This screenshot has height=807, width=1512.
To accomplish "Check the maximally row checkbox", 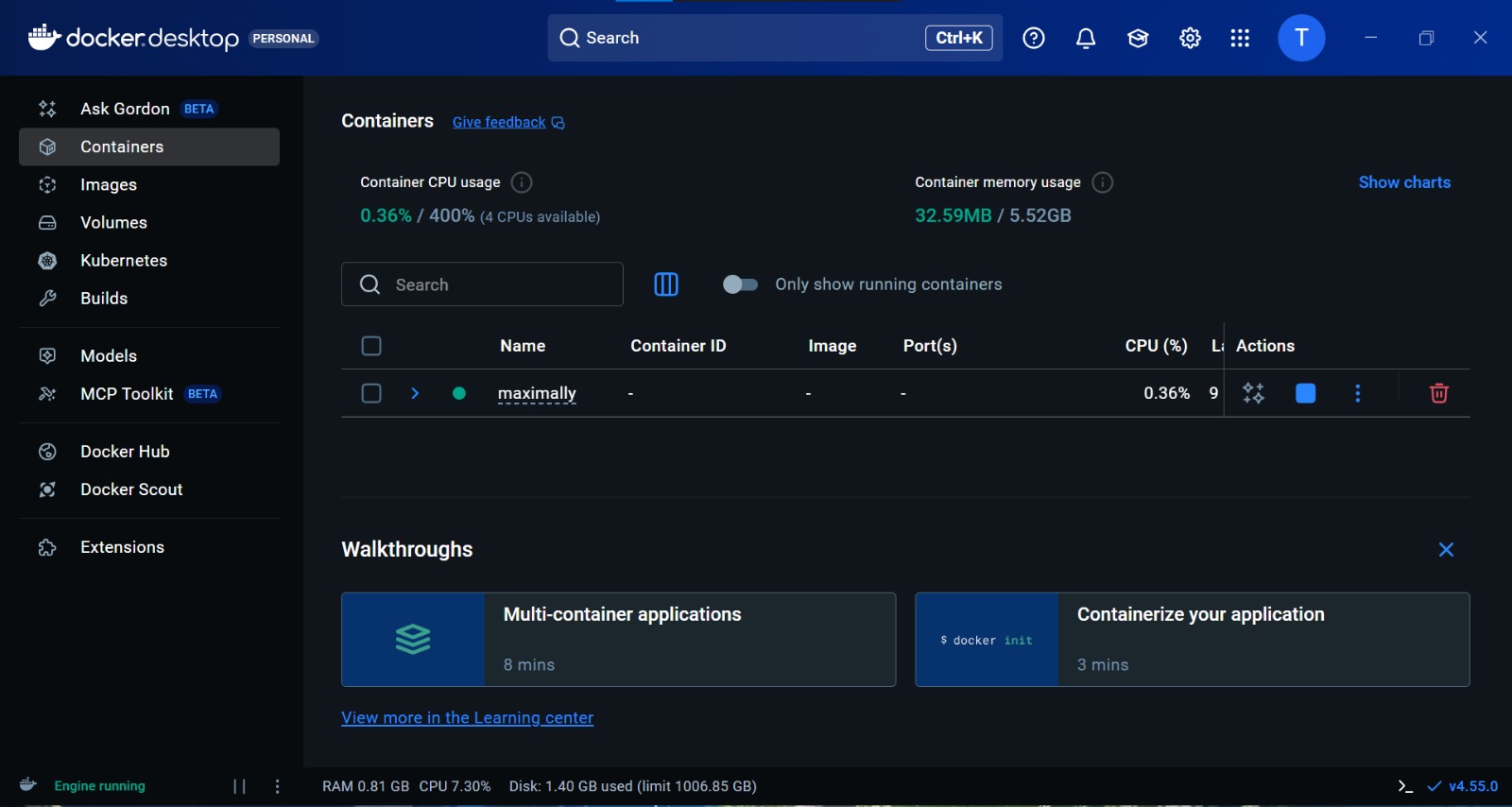I will (371, 393).
